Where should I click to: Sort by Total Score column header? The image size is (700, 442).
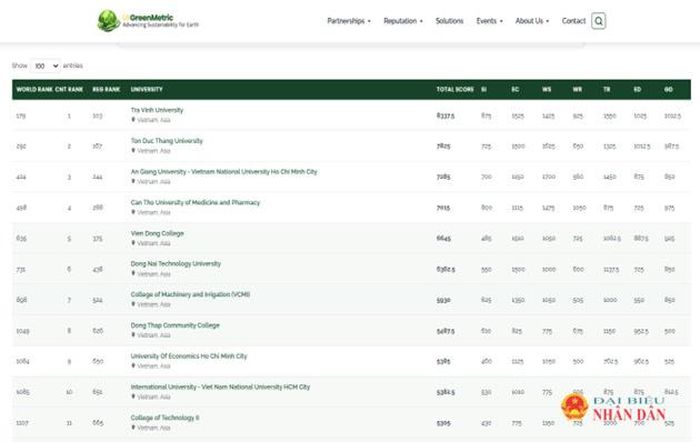[x=455, y=89]
